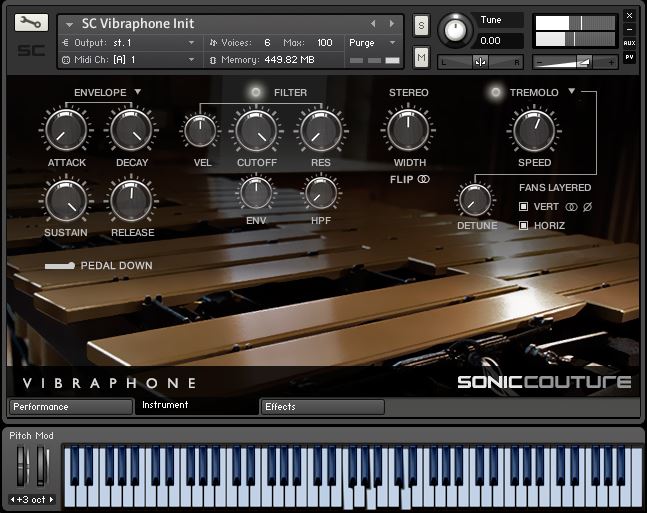The image size is (647, 513).
Task: Open the Envelope dropdown arrow
Action: click(138, 92)
